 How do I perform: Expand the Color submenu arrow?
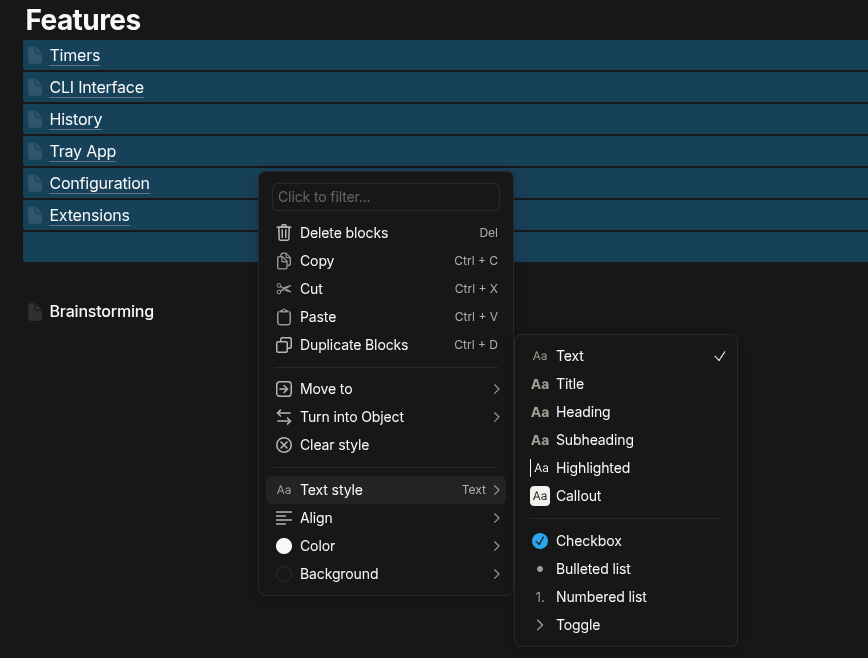(x=497, y=546)
